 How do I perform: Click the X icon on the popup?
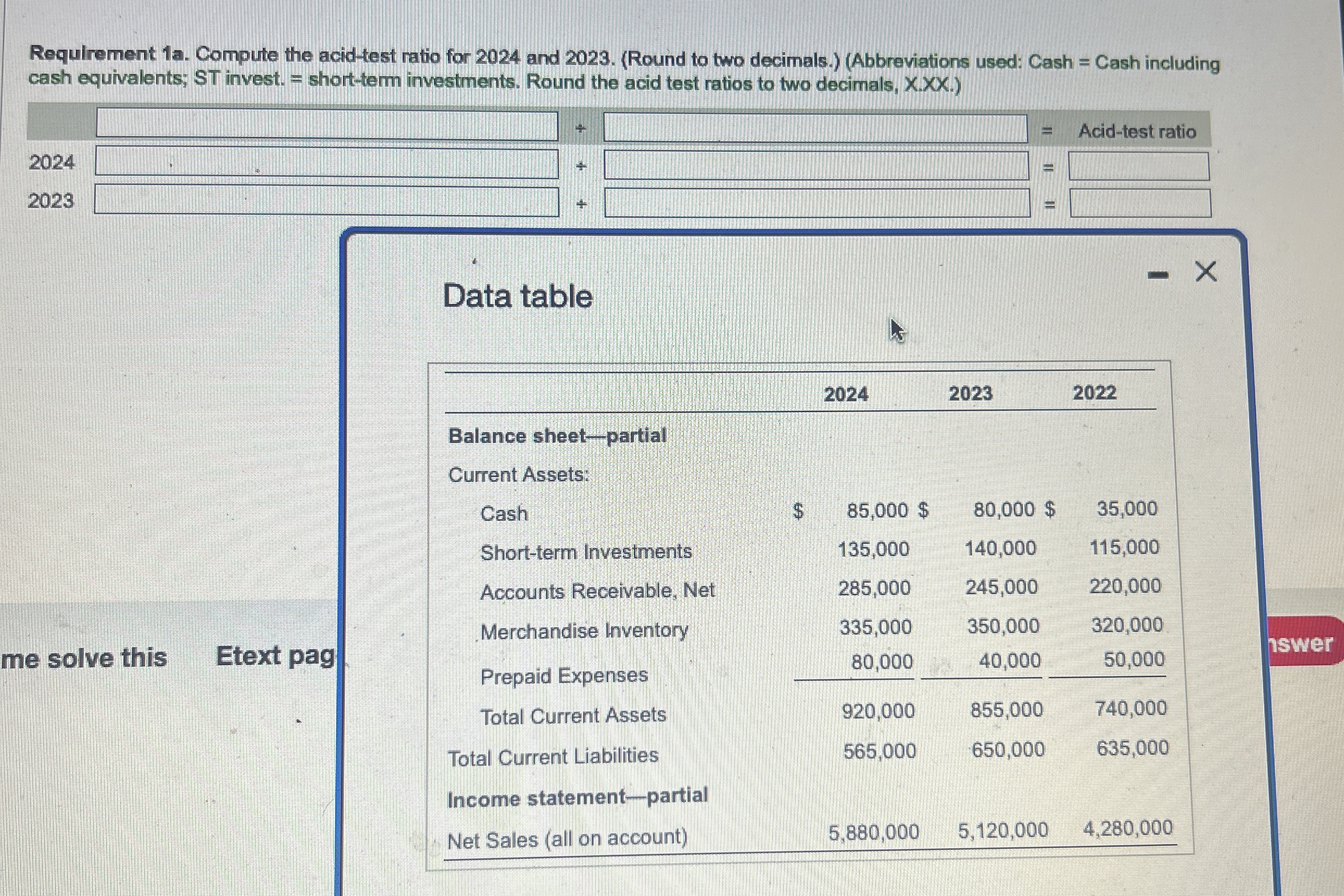point(1206,272)
